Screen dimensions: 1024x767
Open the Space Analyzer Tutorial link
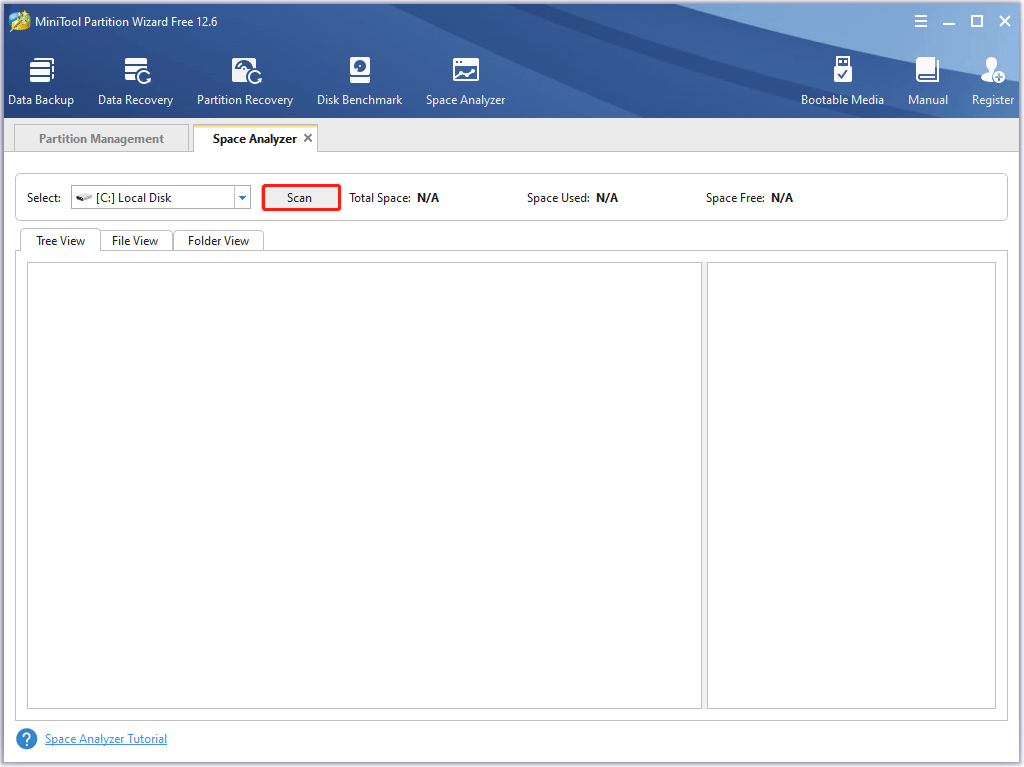pyautogui.click(x=106, y=739)
